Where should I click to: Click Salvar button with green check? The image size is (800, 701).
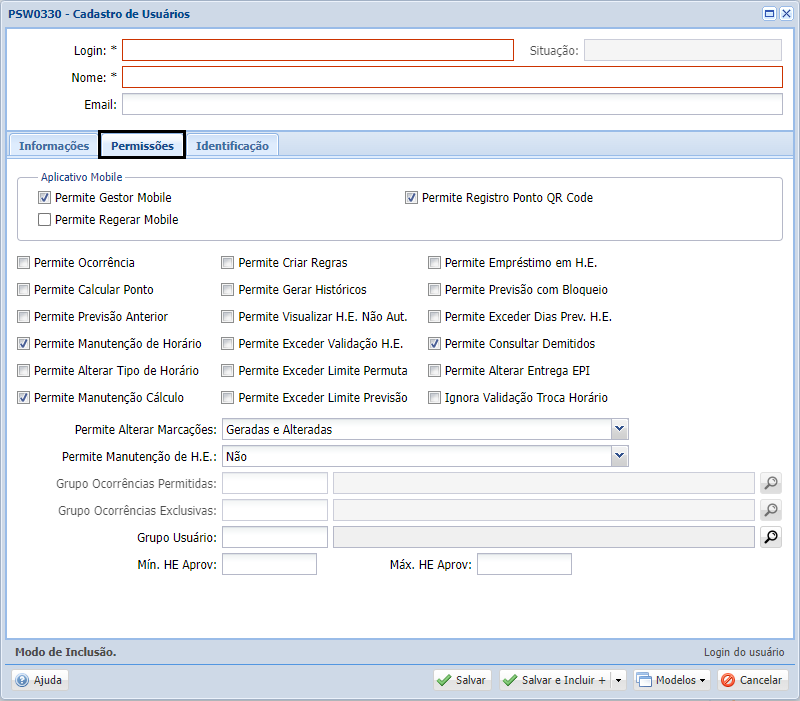click(x=461, y=680)
